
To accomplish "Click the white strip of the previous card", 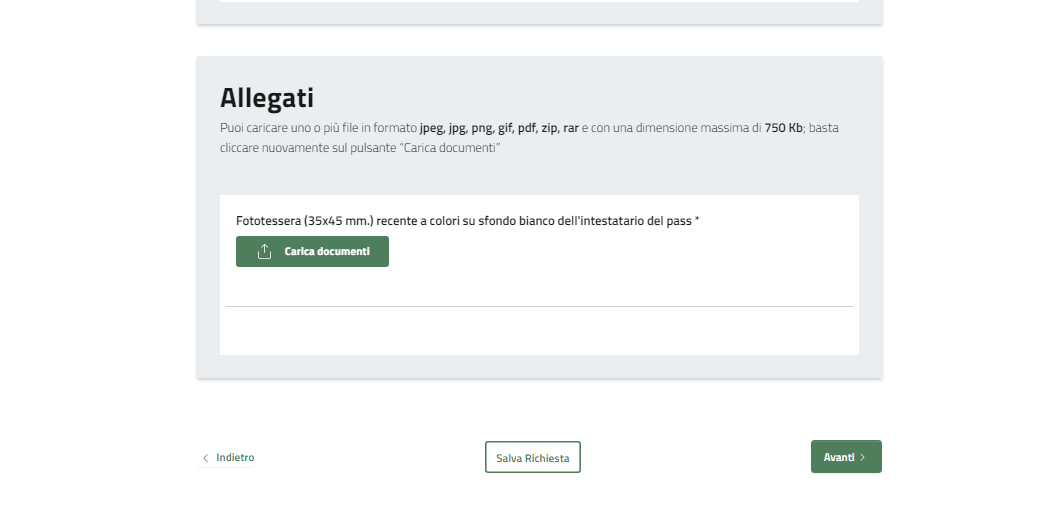I will point(539,1).
